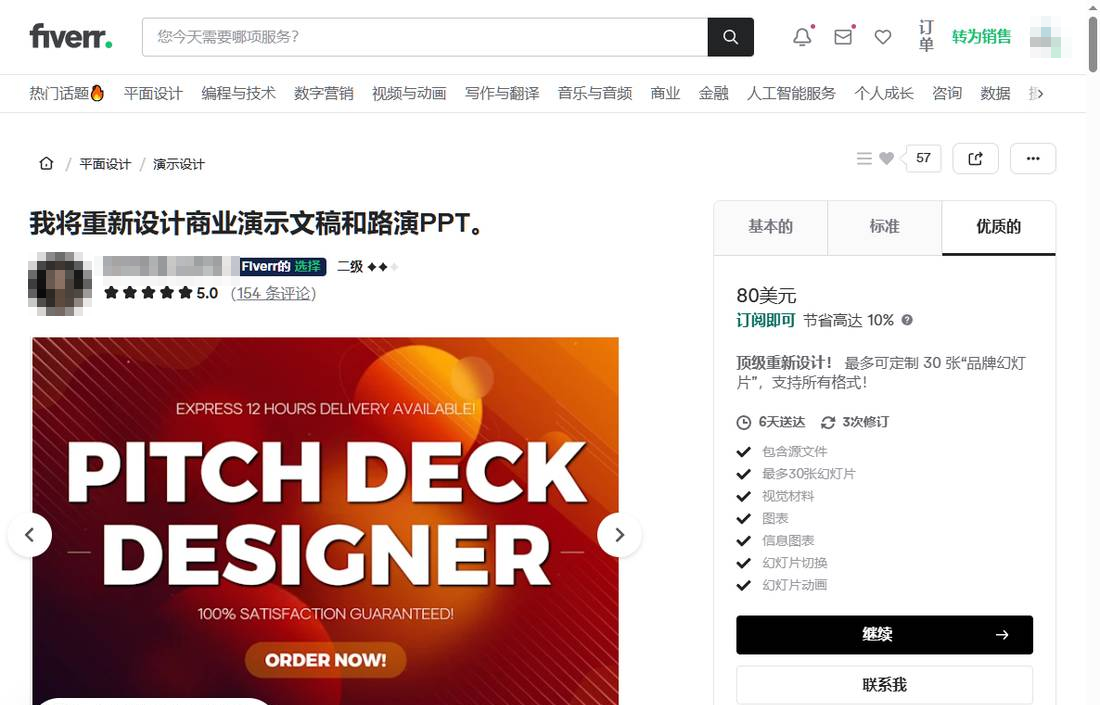Open the three-dot more options
The image size is (1100, 705).
1033,159
